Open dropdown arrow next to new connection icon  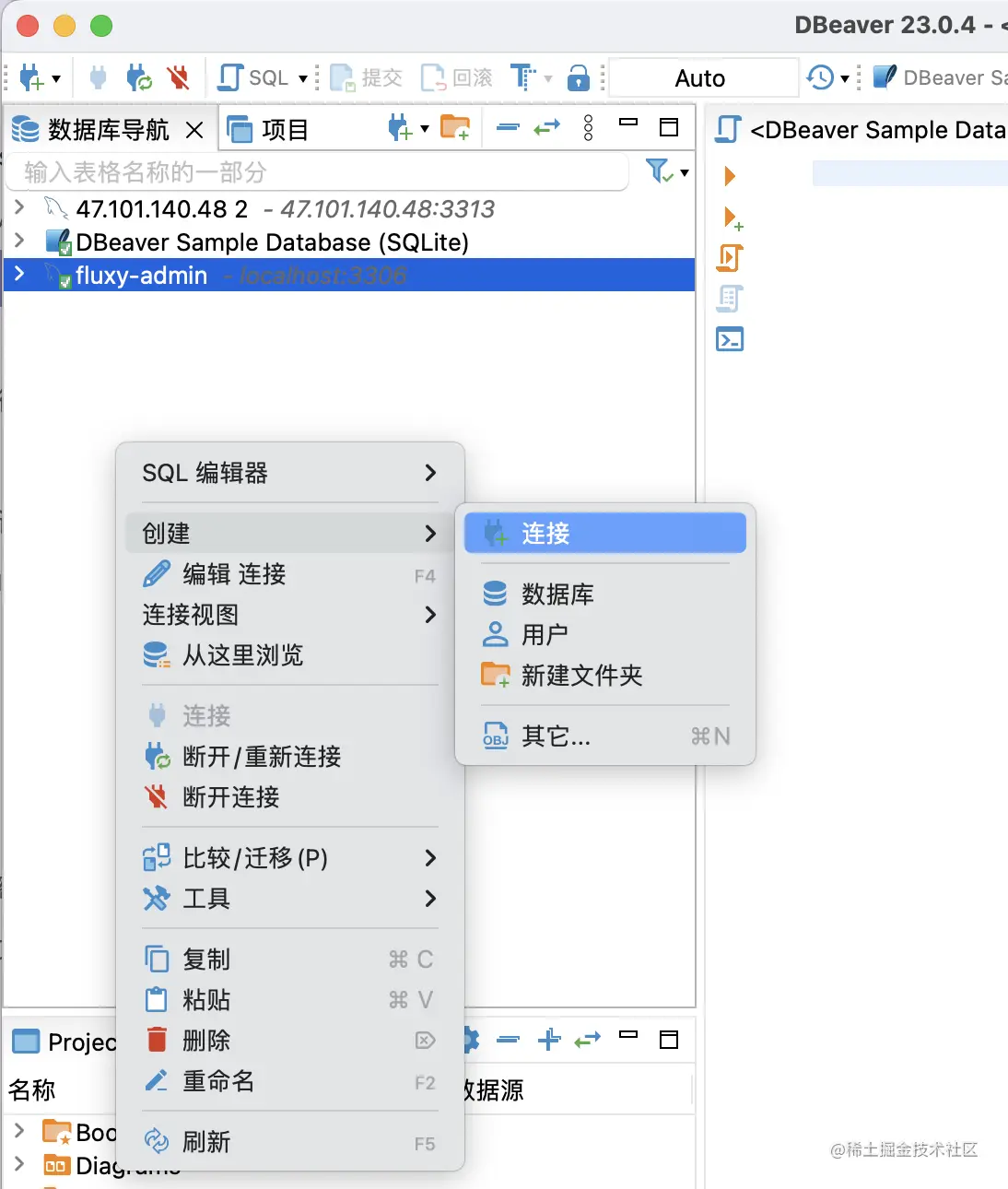tap(56, 78)
